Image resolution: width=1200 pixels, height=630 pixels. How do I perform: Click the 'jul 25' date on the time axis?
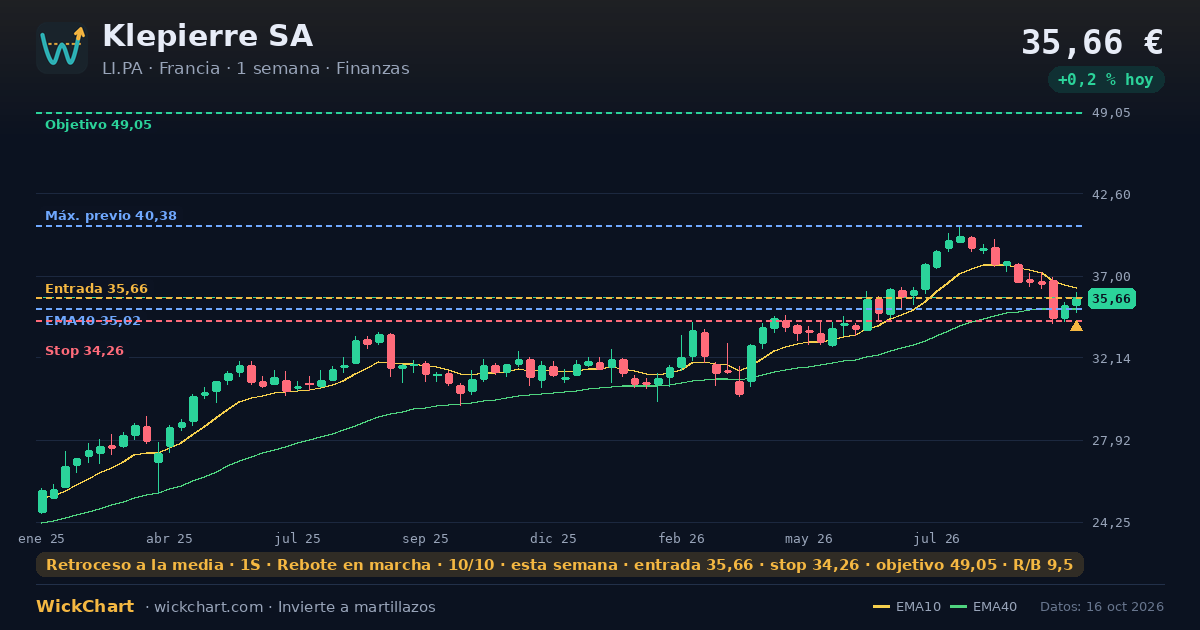click(x=297, y=538)
